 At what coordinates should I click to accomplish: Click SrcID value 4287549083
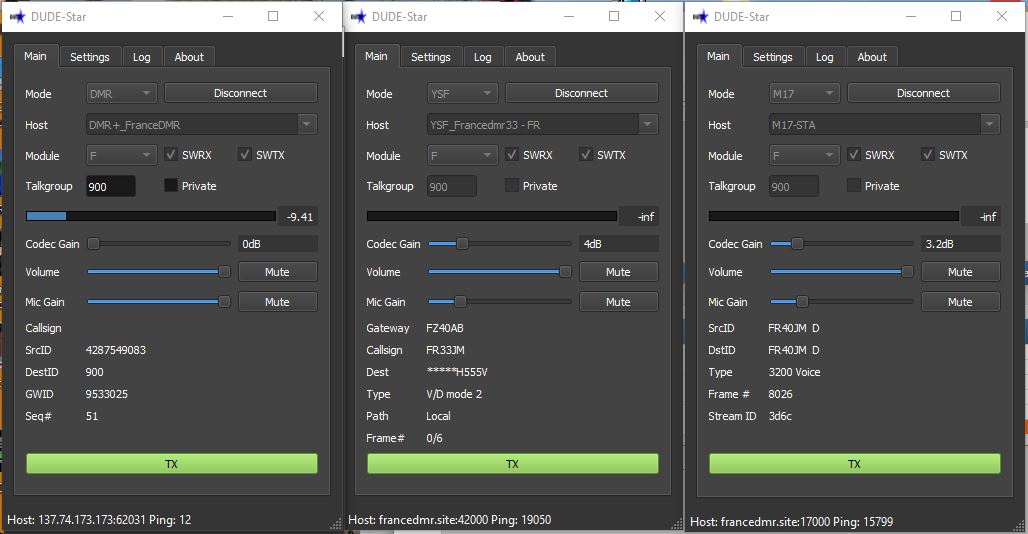click(116, 350)
